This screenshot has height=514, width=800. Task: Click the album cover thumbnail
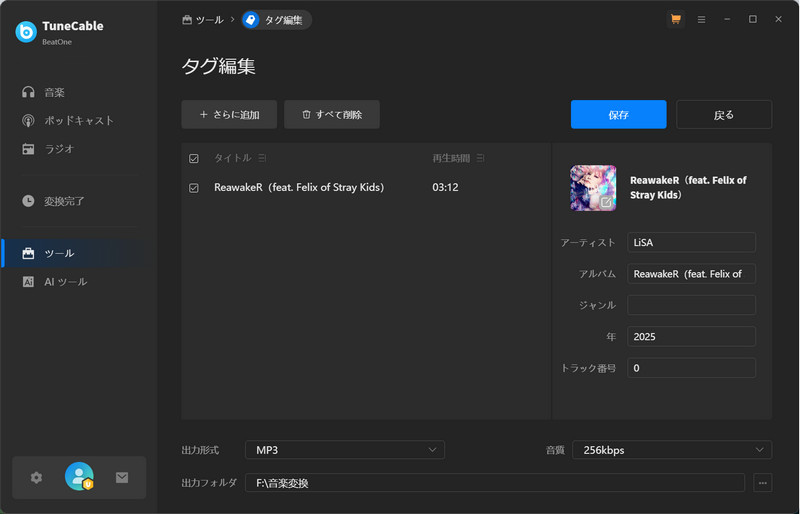tap(593, 188)
